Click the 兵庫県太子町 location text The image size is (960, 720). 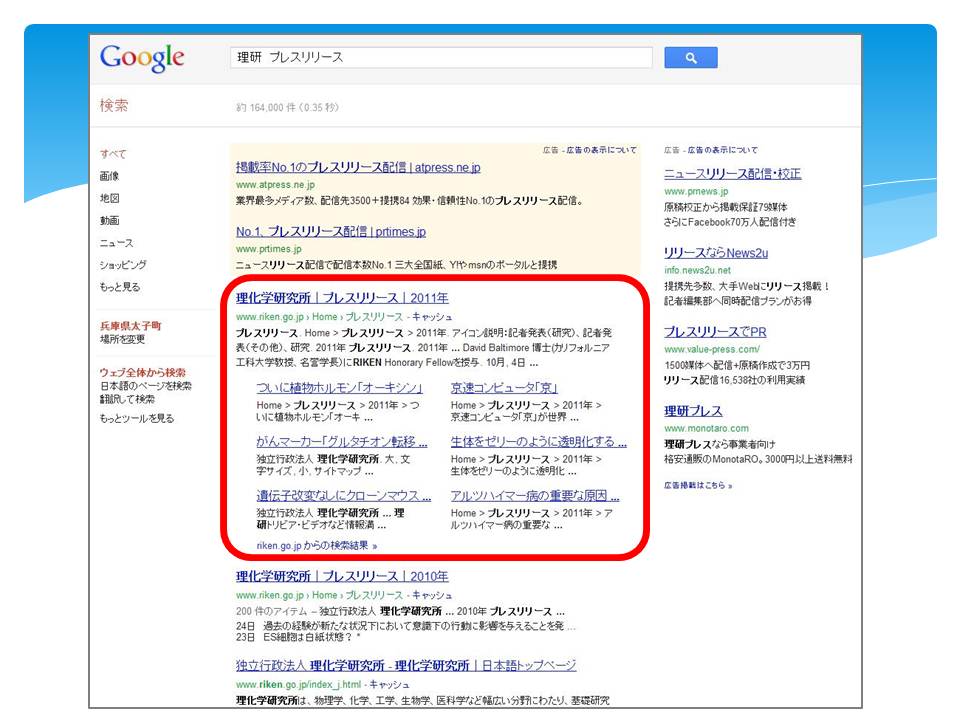coord(130,326)
